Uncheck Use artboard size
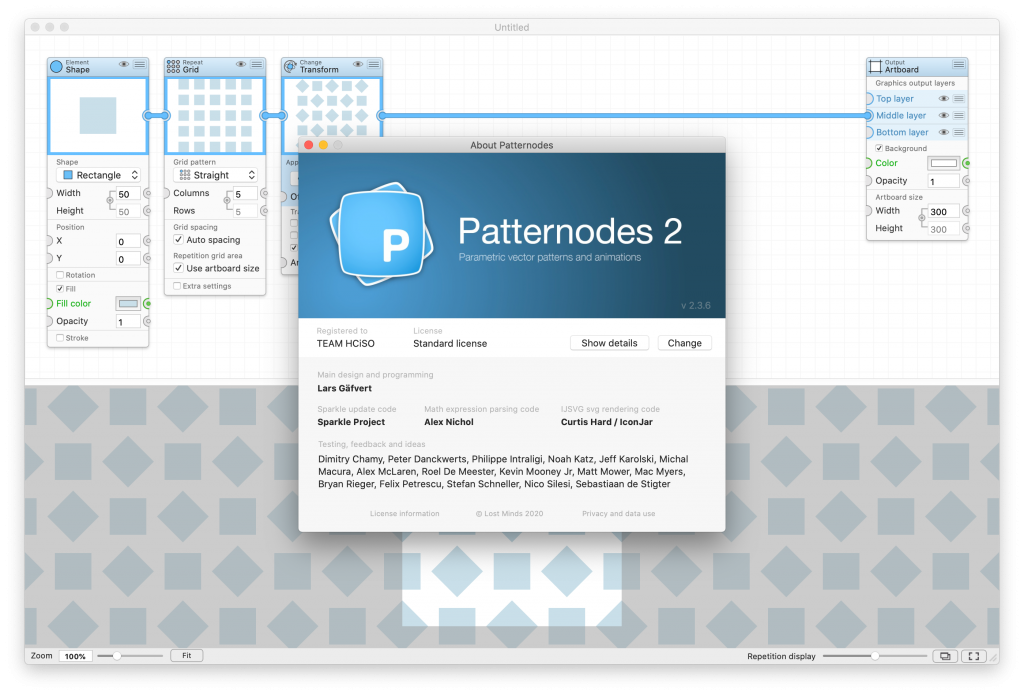This screenshot has width=1024, height=695. click(178, 268)
